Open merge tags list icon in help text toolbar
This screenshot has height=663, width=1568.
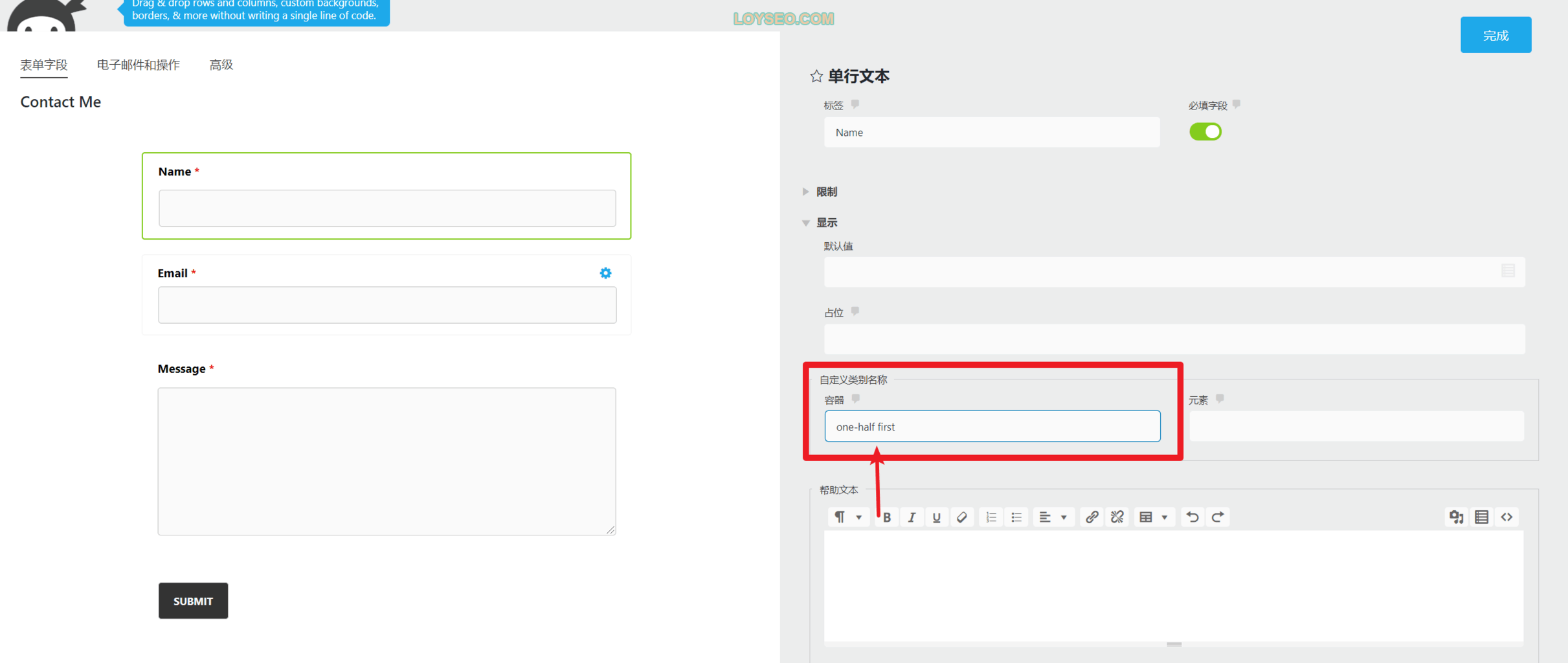1482,517
